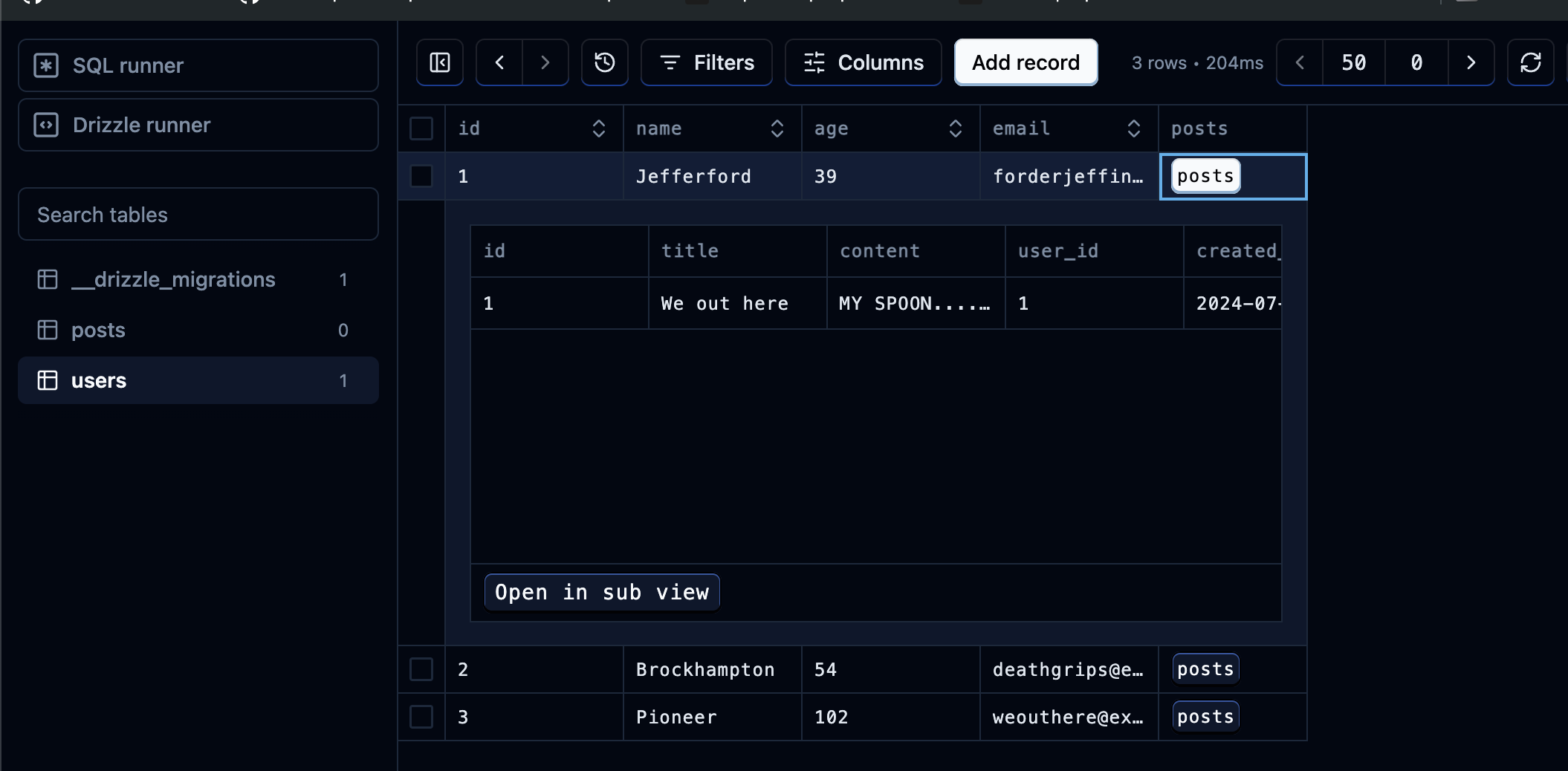Click Open in sub view
This screenshot has width=1568, height=771.
point(602,592)
